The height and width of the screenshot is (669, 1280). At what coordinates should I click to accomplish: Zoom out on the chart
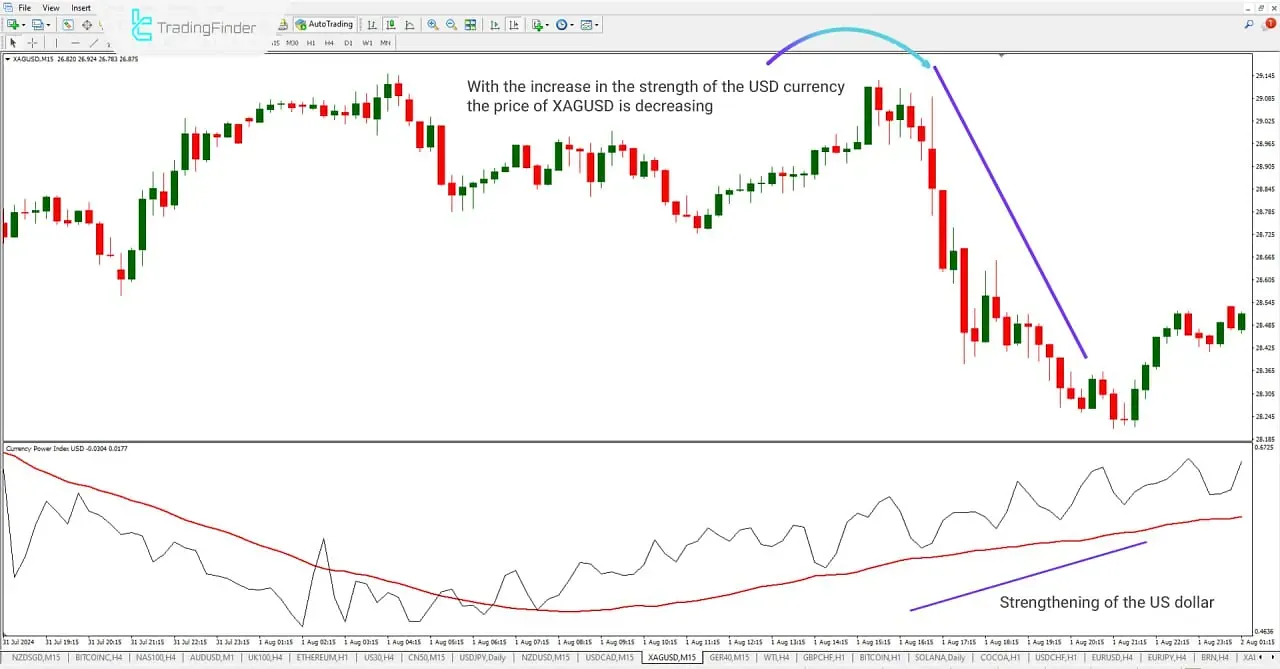(451, 25)
